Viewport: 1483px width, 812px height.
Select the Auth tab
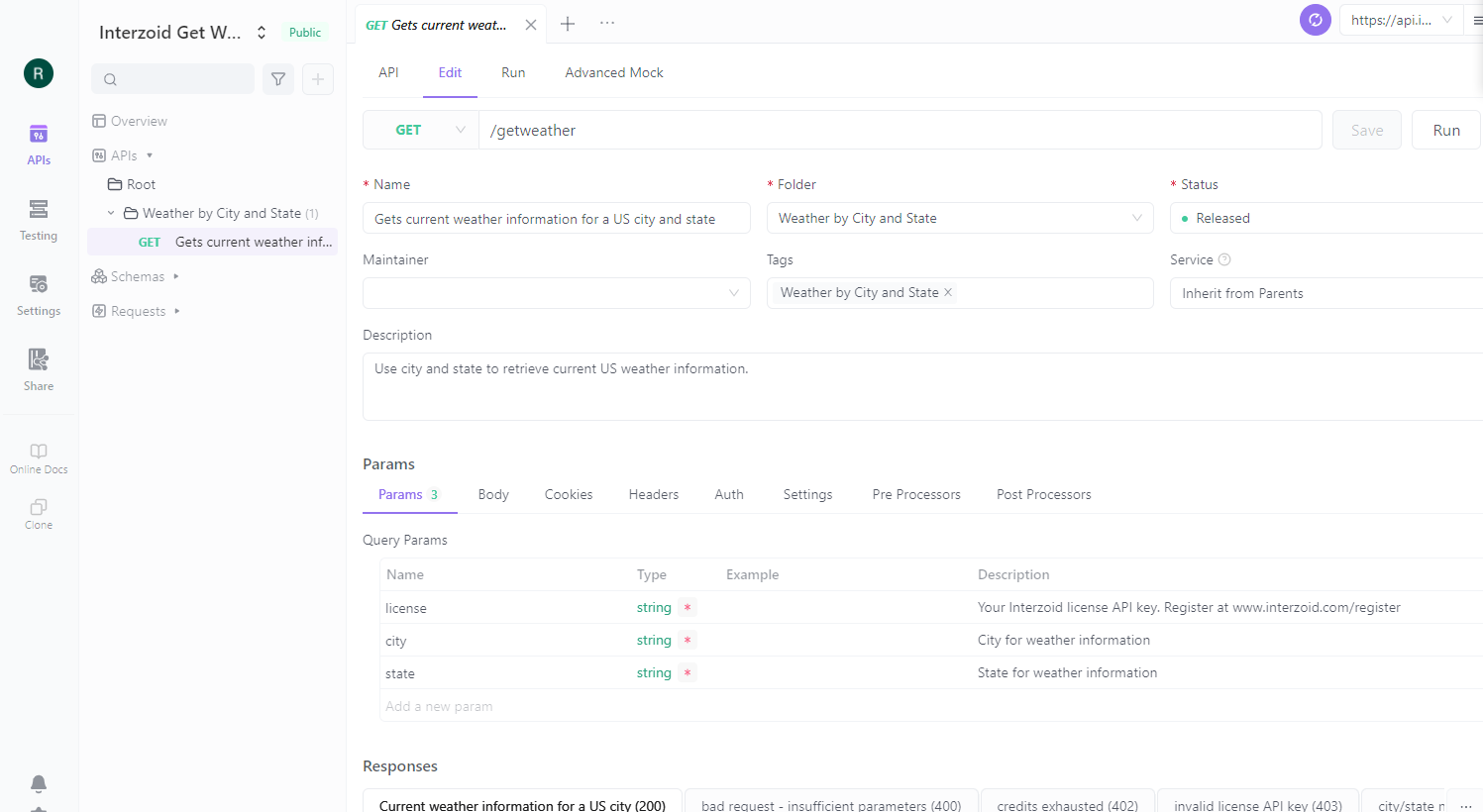729,494
